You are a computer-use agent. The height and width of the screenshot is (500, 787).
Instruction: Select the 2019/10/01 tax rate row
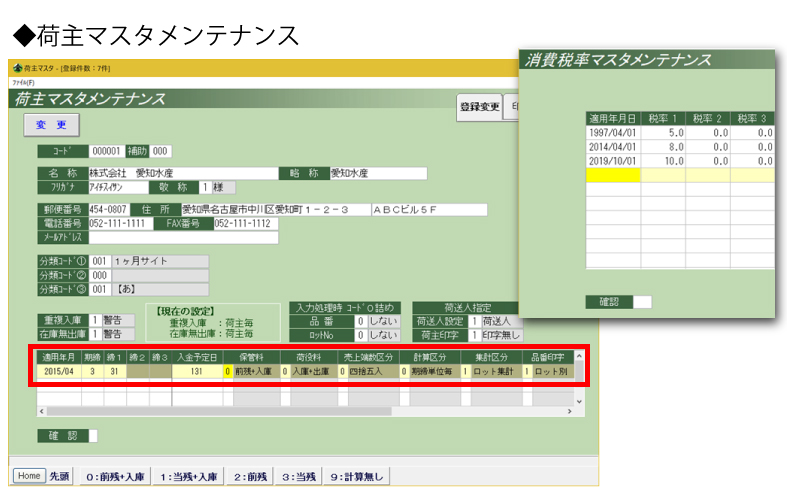coord(612,160)
